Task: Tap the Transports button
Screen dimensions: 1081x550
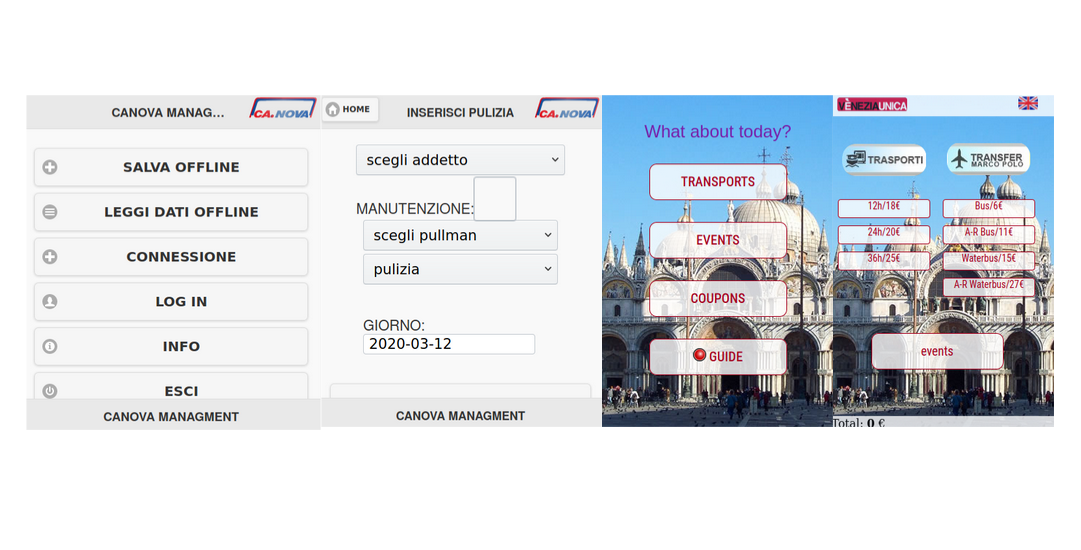Action: pos(717,182)
